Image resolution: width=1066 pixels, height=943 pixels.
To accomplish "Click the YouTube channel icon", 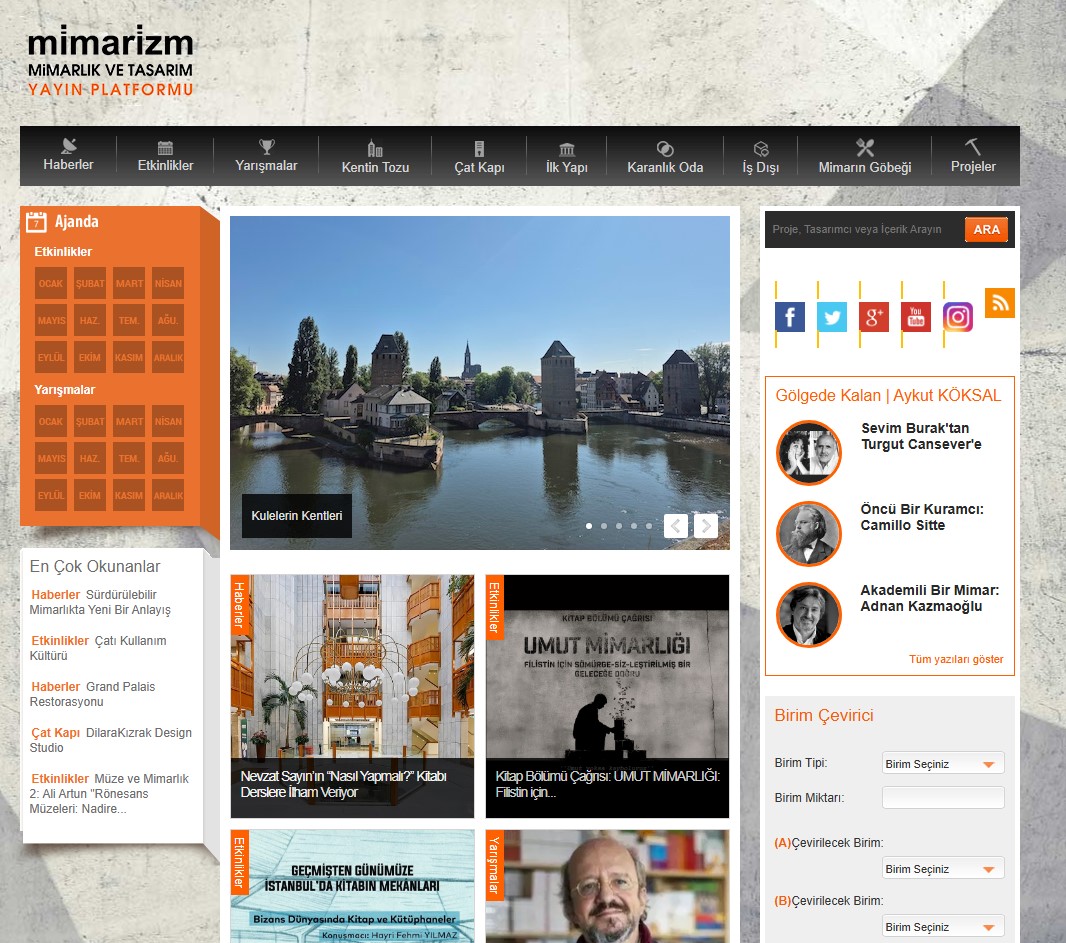I will [915, 316].
